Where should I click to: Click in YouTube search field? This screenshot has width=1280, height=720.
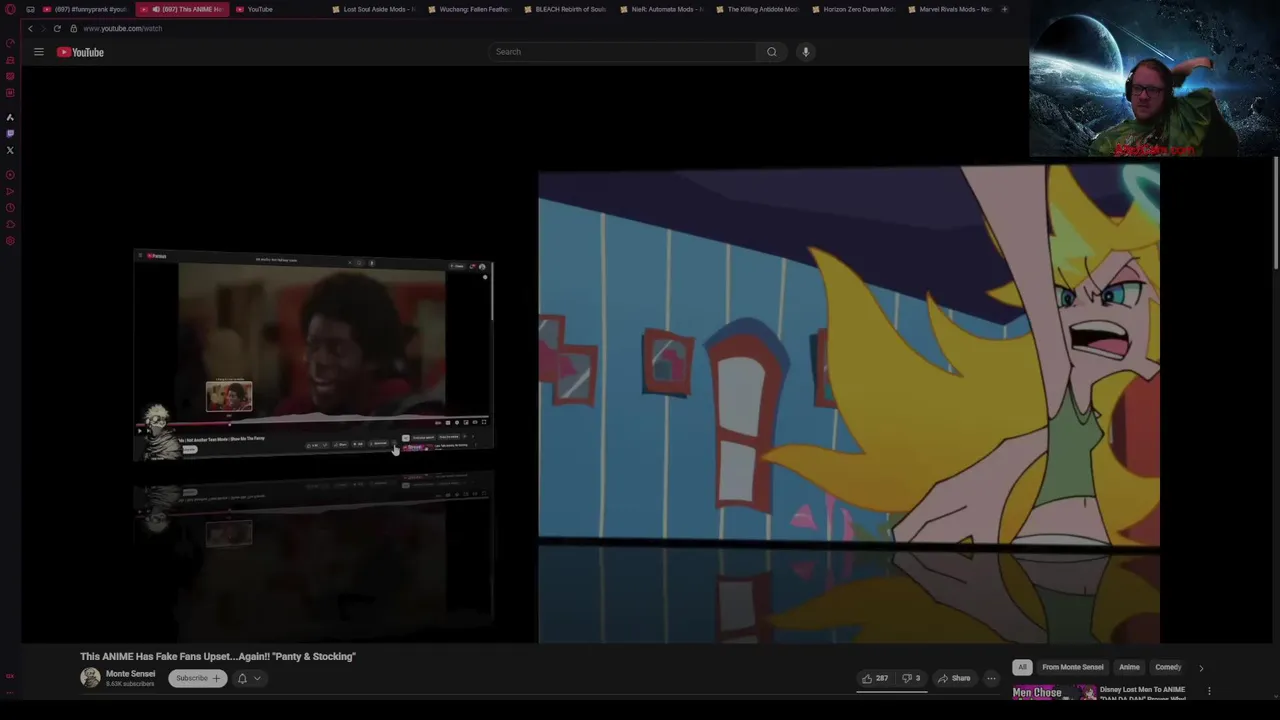point(623,52)
